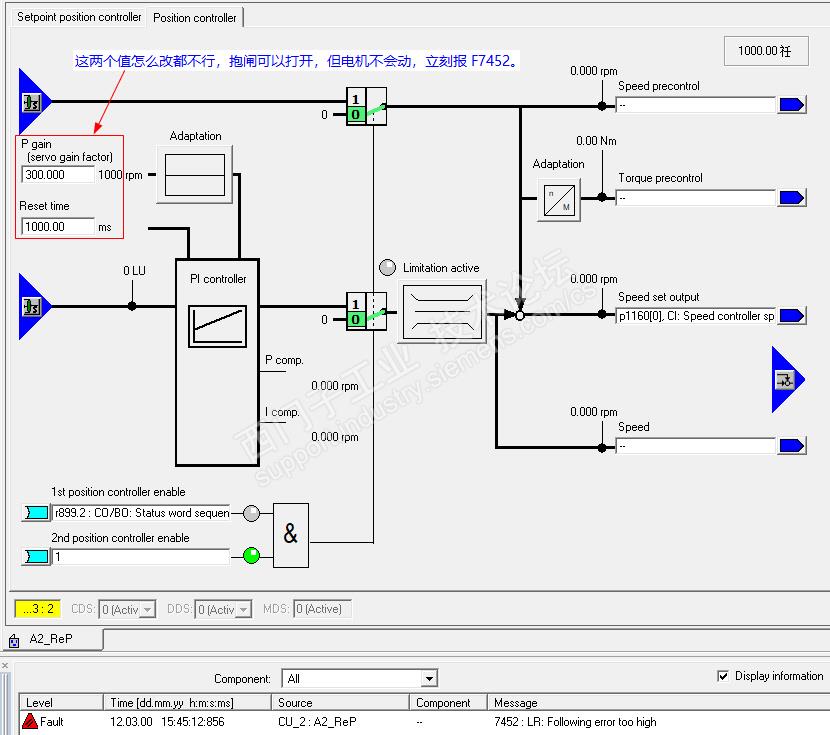
Task: Click the Speed precontrol interconnection field
Action: coord(695,105)
